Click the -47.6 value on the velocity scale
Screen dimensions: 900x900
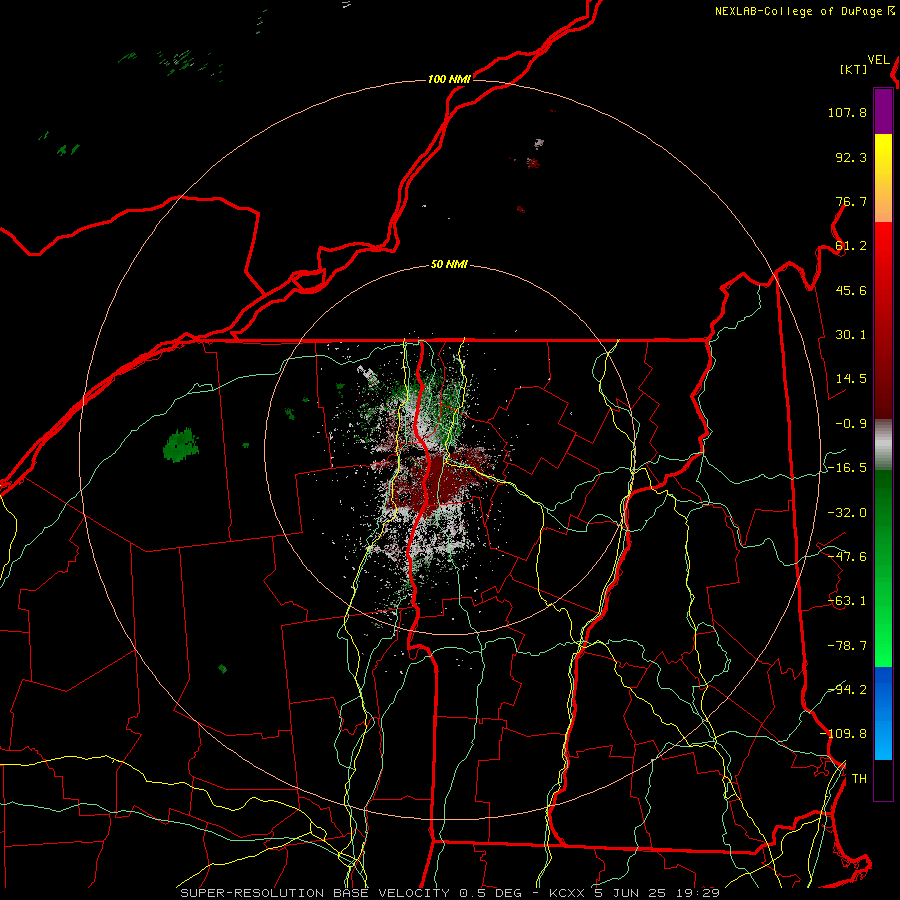click(847, 557)
